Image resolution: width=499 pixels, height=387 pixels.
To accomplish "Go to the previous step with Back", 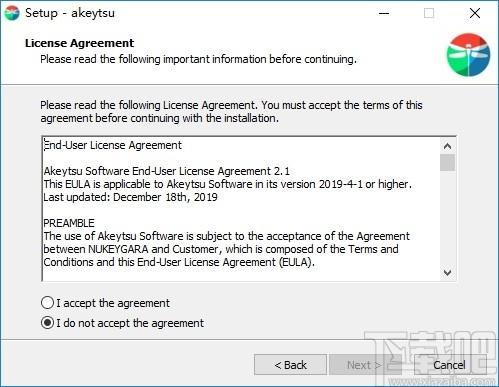I will click(x=290, y=365).
